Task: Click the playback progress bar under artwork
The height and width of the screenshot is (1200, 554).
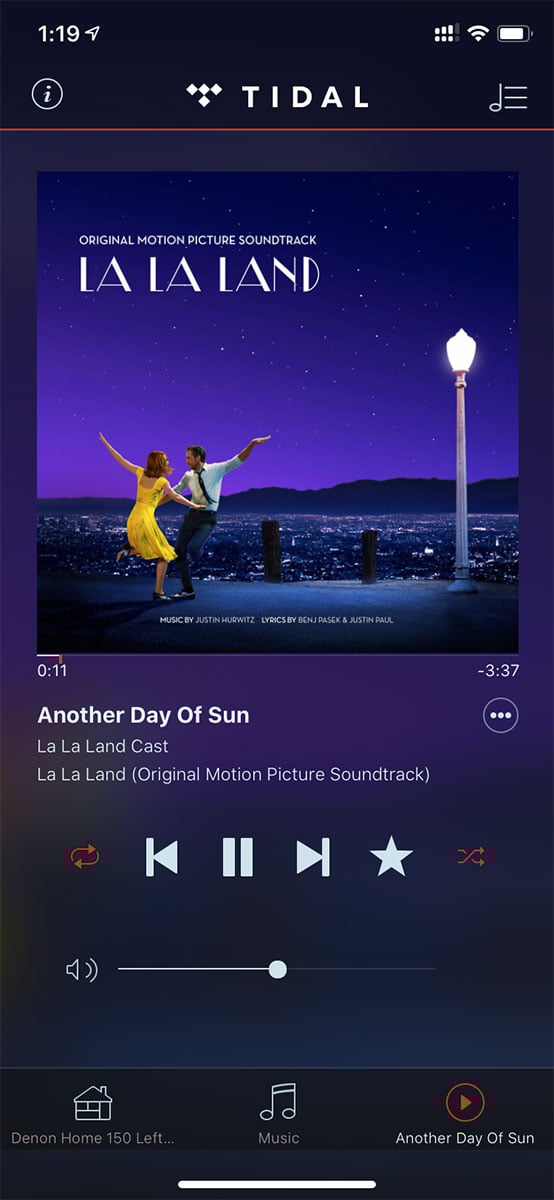Action: 278,656
